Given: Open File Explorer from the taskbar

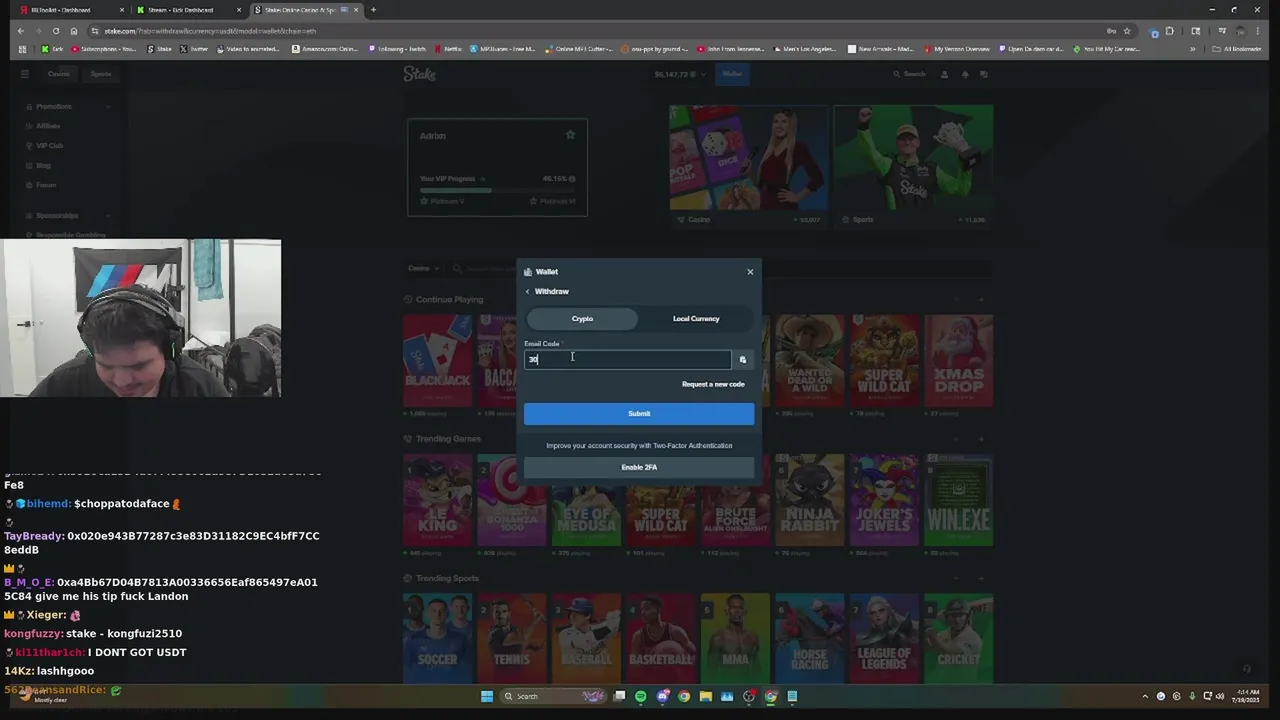Looking at the screenshot, I should [706, 696].
